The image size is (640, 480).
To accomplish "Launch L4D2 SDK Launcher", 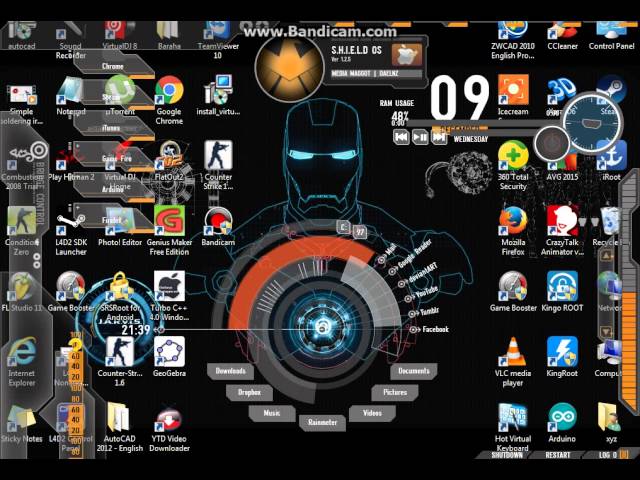I will tap(71, 221).
